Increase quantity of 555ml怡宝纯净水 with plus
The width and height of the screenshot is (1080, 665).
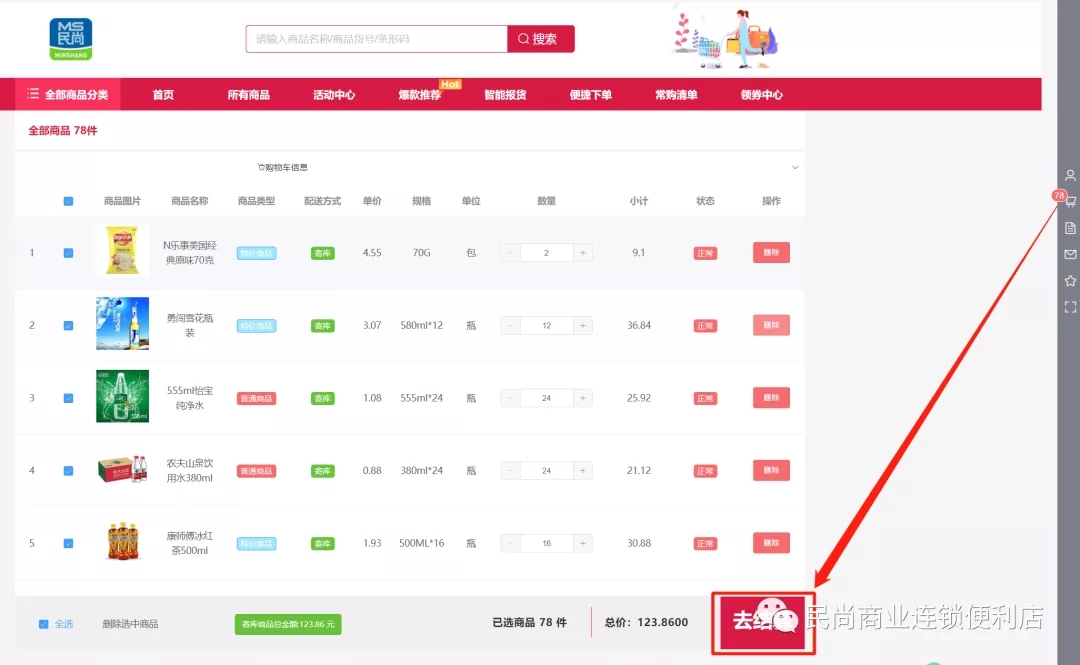point(583,398)
